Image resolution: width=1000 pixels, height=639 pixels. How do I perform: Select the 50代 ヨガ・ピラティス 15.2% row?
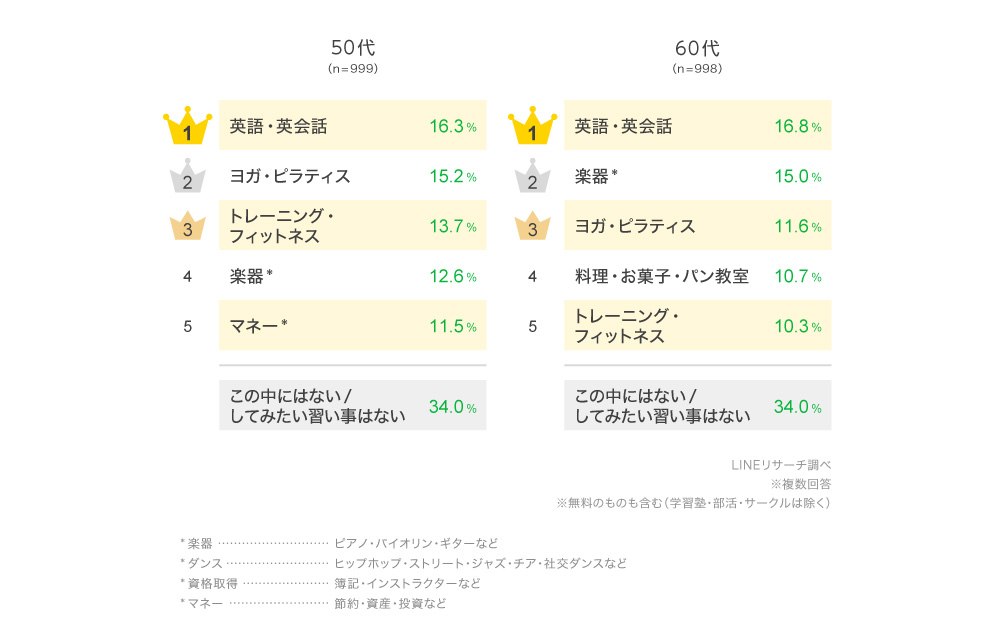pos(353,175)
